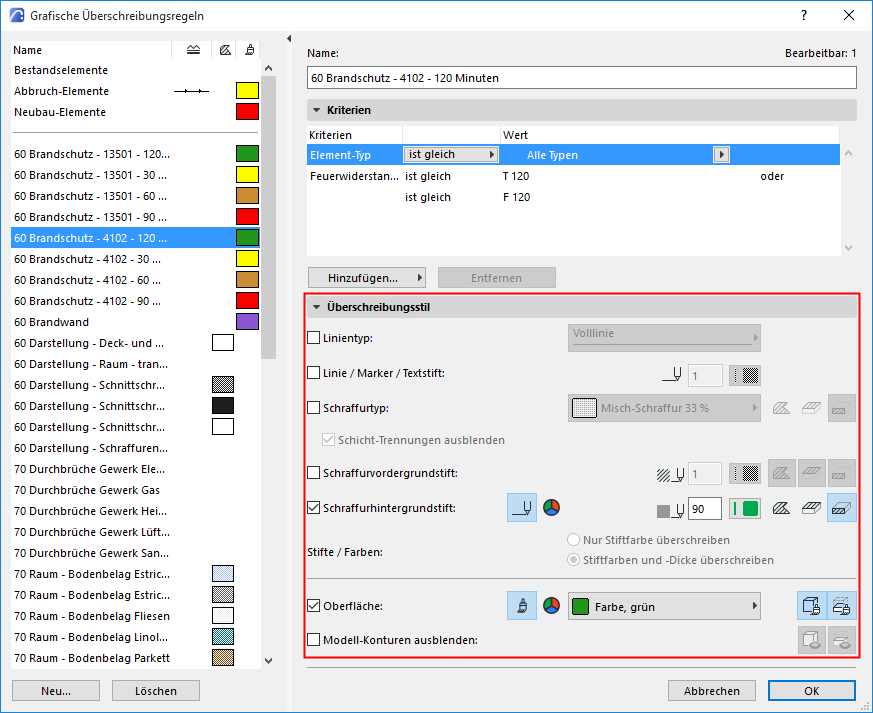
Task: Select rule 70 Raum - Bodenbelag Parkett
Action: point(135,658)
